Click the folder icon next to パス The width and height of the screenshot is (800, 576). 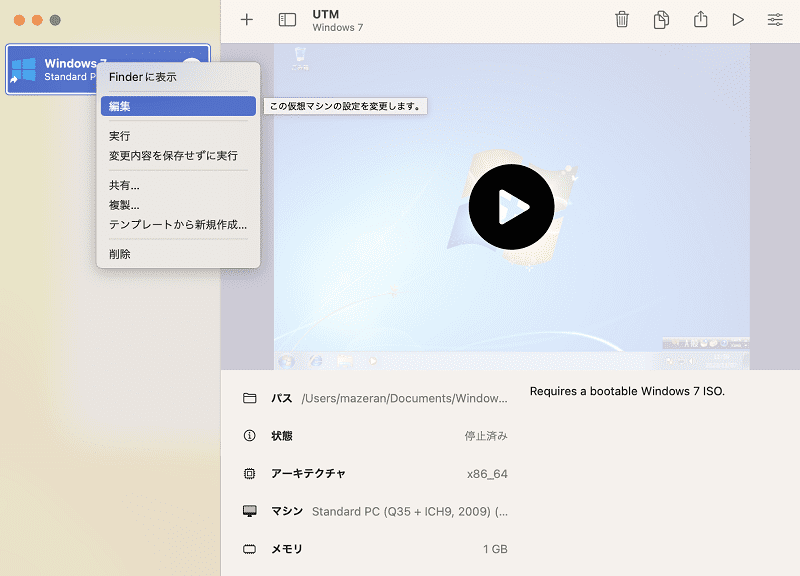click(249, 398)
